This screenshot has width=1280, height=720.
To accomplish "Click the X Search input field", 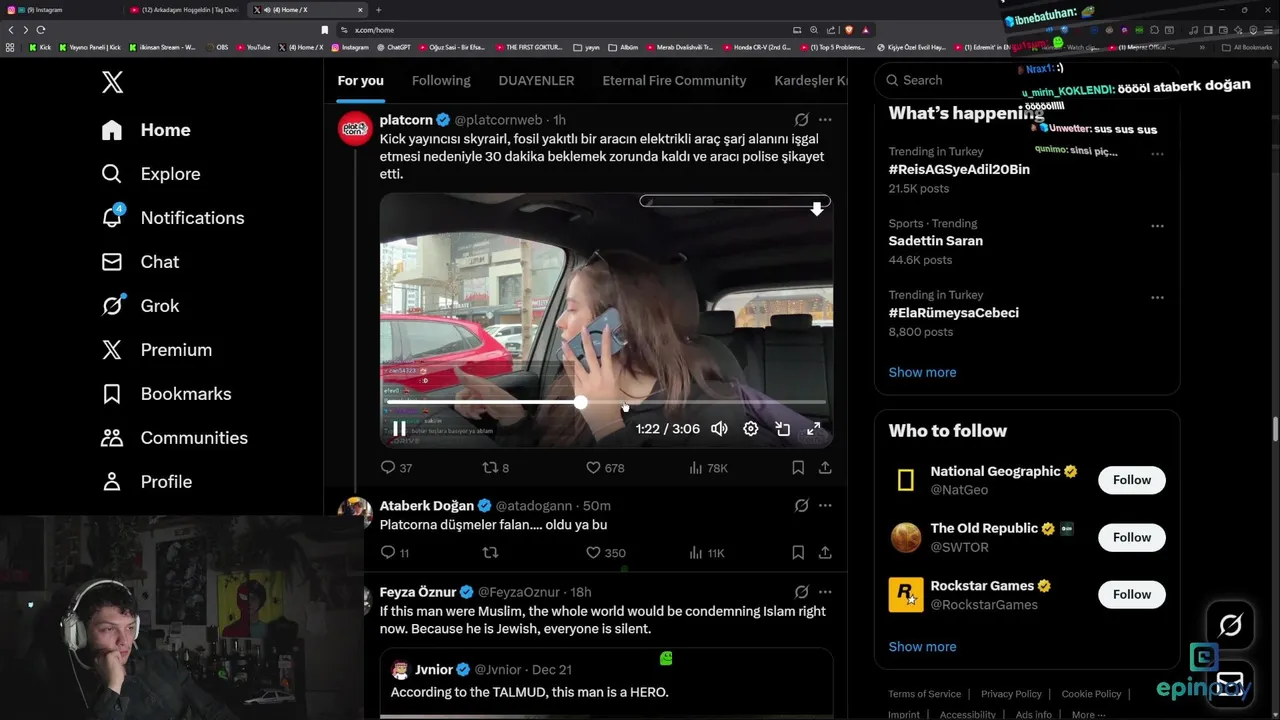I will [1027, 80].
